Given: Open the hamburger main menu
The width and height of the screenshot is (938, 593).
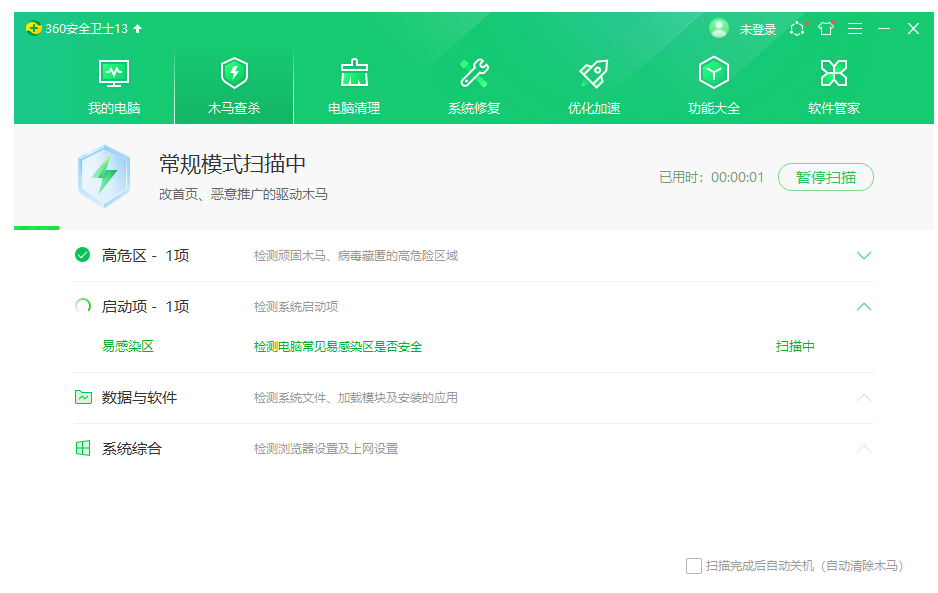Looking at the screenshot, I should (855, 29).
